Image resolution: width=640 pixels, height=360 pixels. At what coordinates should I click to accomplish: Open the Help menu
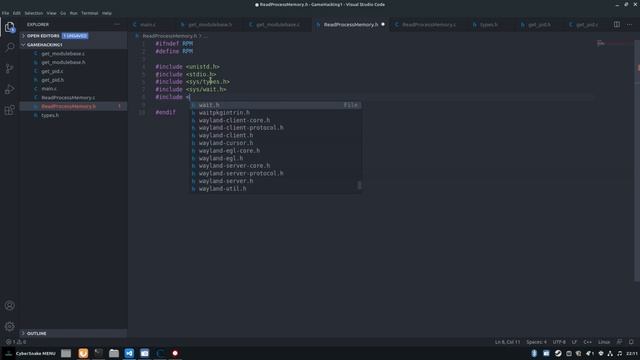click(107, 13)
